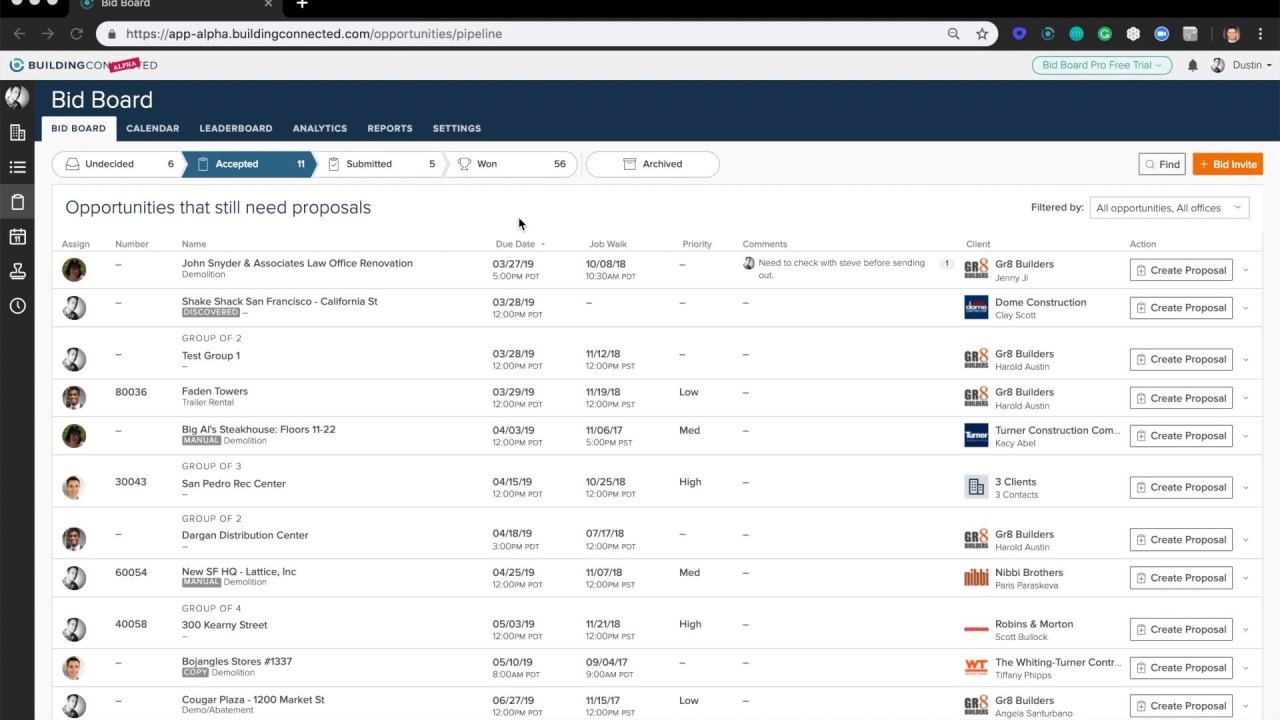
Task: Bookmark page with the star icon
Action: [x=982, y=33]
